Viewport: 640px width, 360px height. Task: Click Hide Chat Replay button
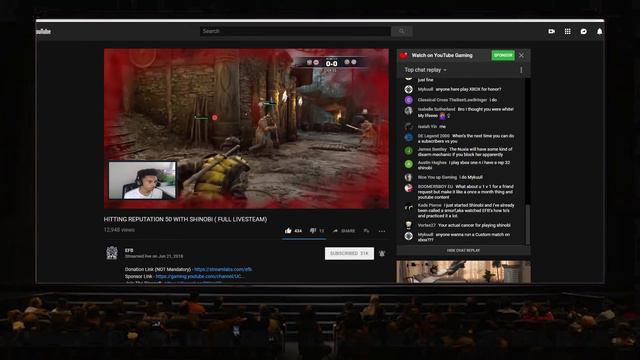click(463, 250)
